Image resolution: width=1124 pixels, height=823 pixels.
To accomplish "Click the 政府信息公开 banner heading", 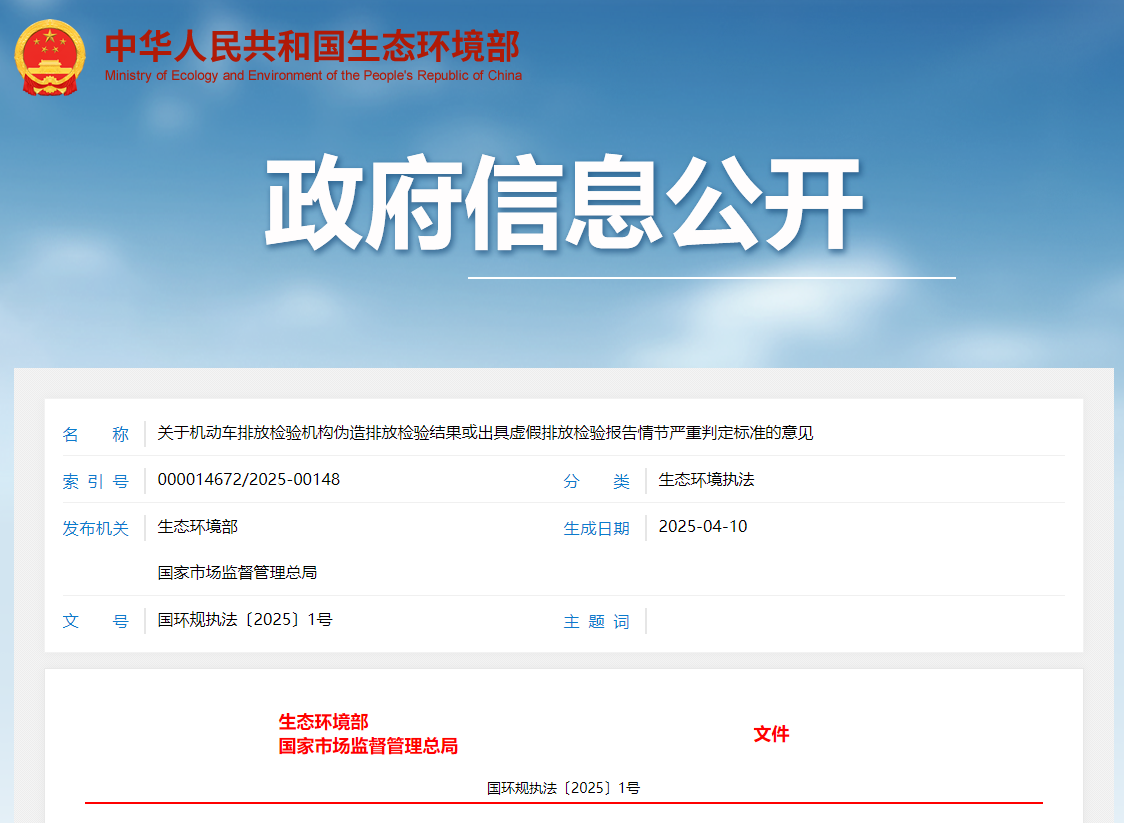I will pos(564,201).
